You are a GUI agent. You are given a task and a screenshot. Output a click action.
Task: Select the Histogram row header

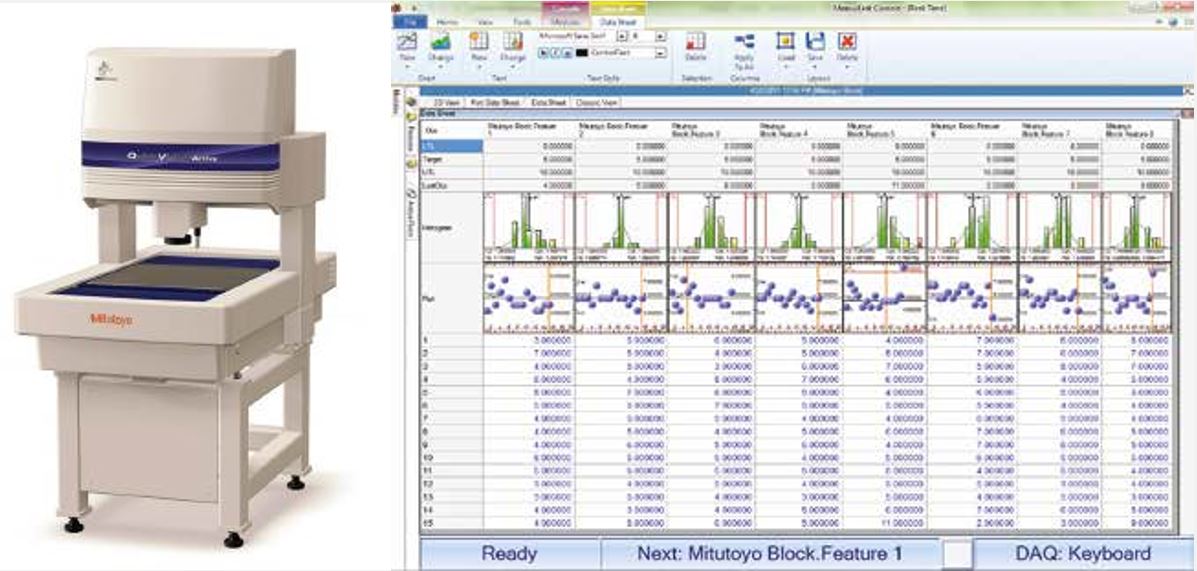click(452, 228)
